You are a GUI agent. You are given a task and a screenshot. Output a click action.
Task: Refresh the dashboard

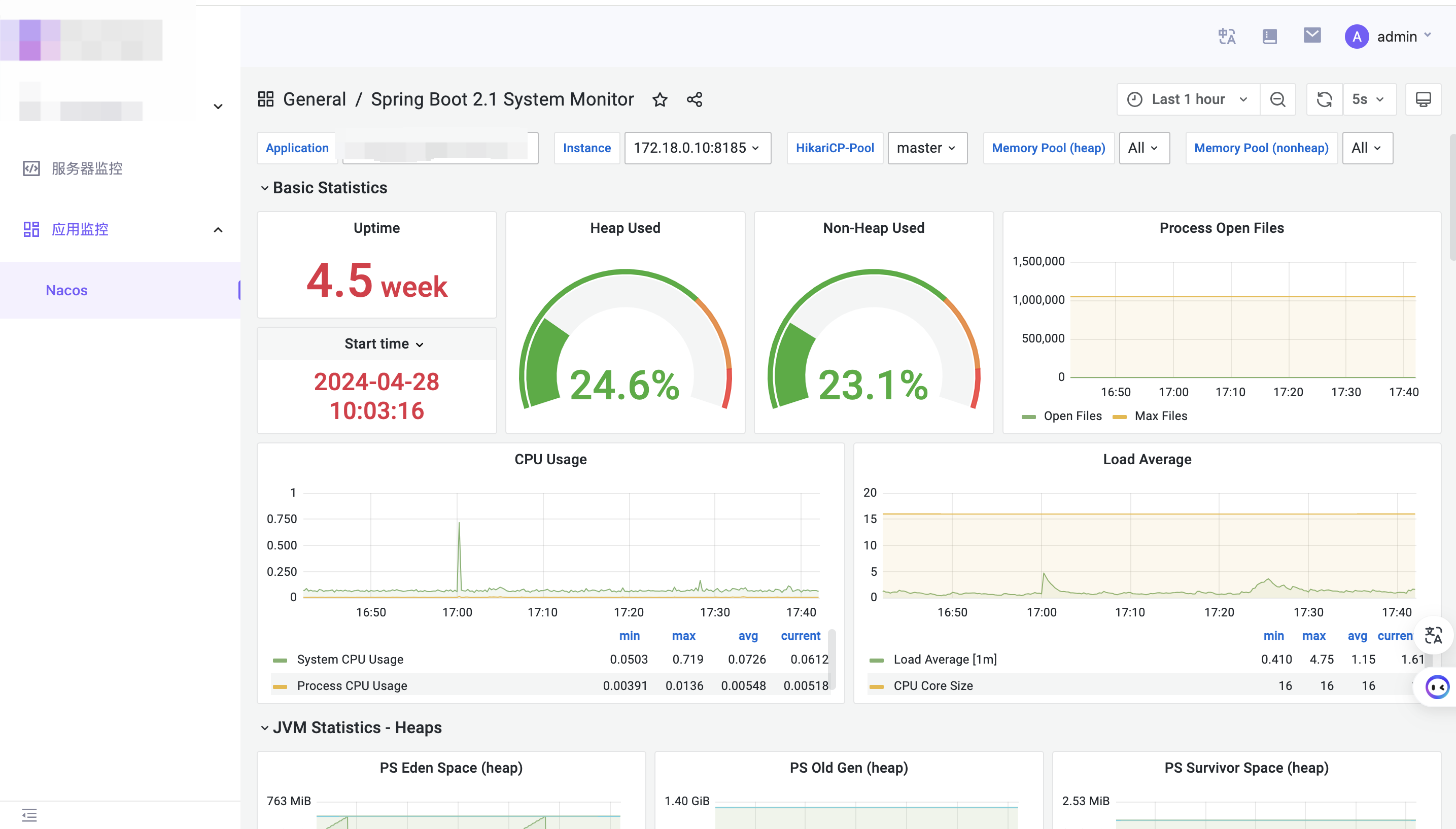point(1324,99)
